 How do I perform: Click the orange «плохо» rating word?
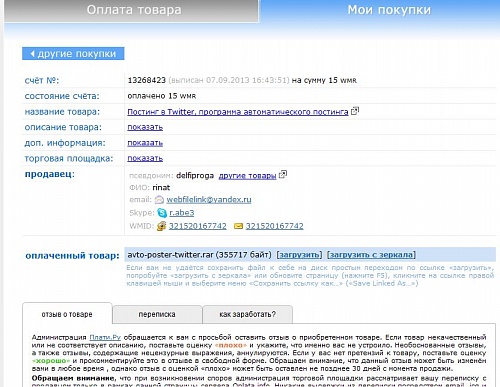231,345
